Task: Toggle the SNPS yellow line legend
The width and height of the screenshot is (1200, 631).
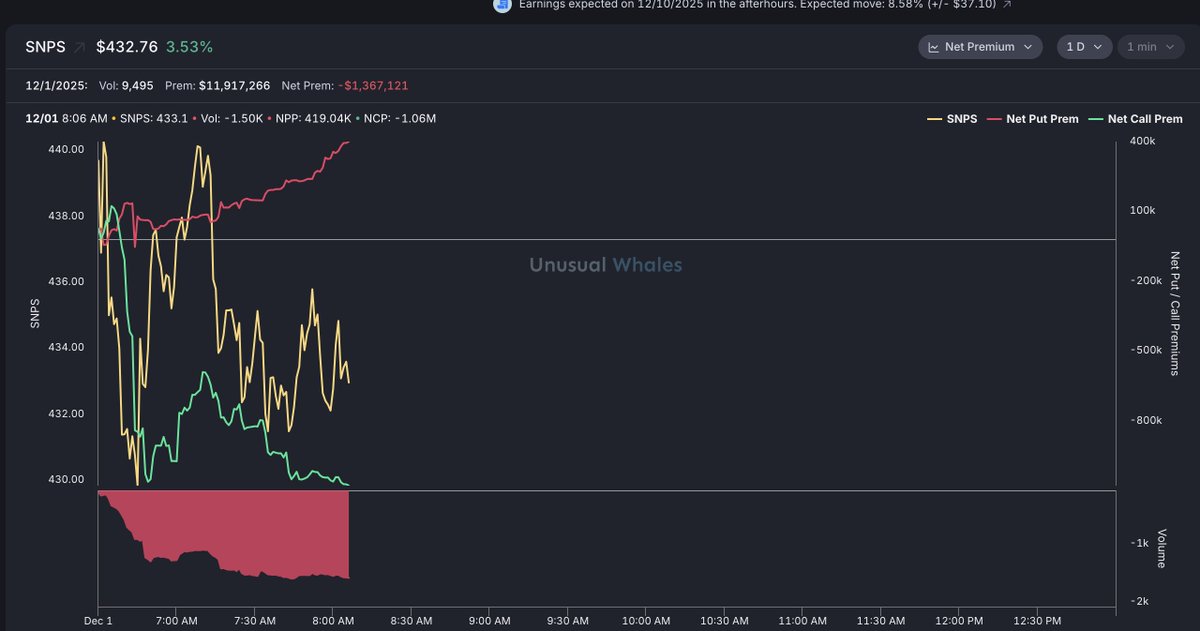Action: point(954,119)
